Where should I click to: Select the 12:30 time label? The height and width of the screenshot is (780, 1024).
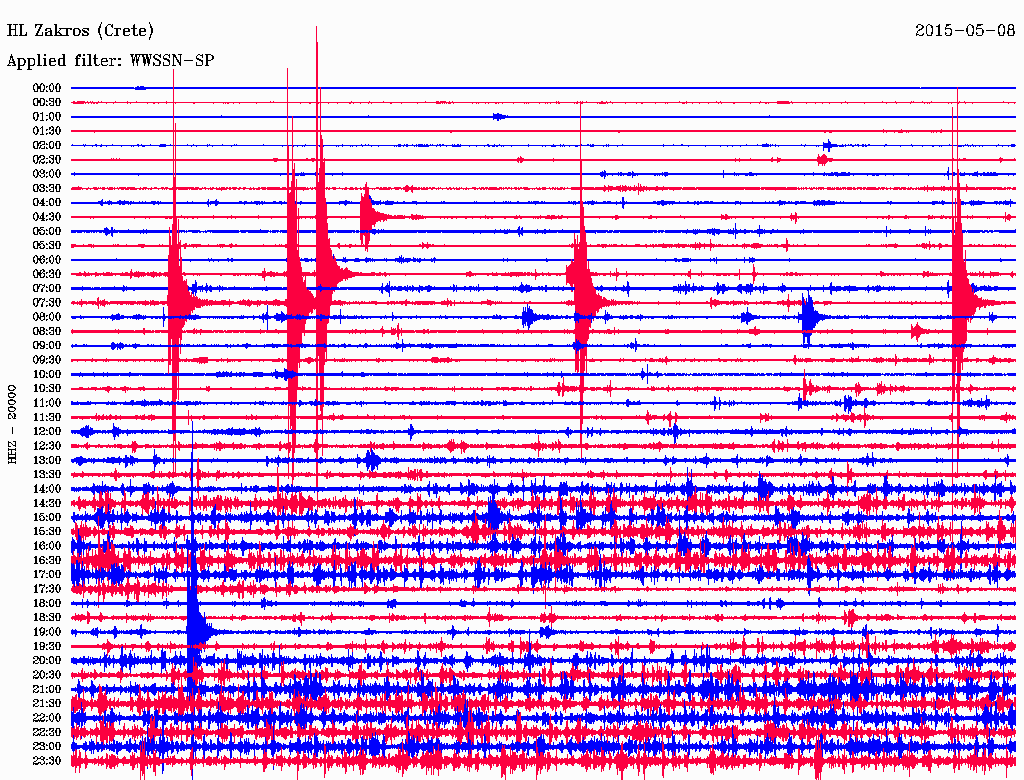coord(47,446)
